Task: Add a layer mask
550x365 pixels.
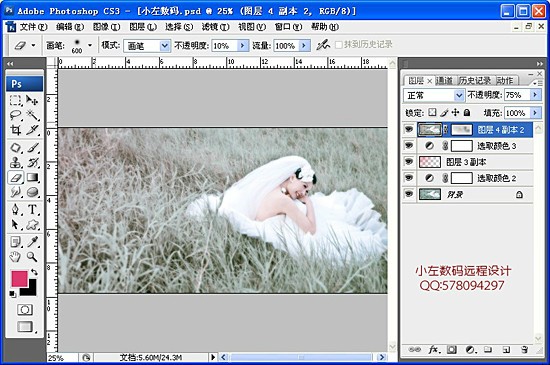Action: coord(451,350)
